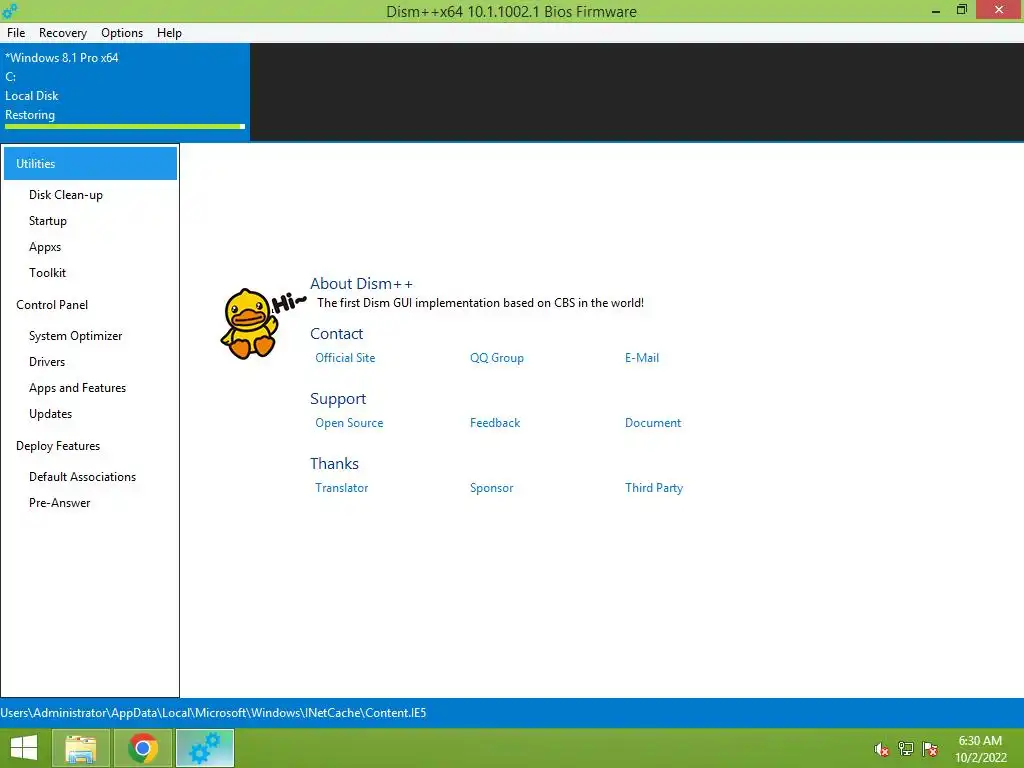This screenshot has height=768, width=1024.
Task: Follow the QQ Group link
Action: click(497, 358)
